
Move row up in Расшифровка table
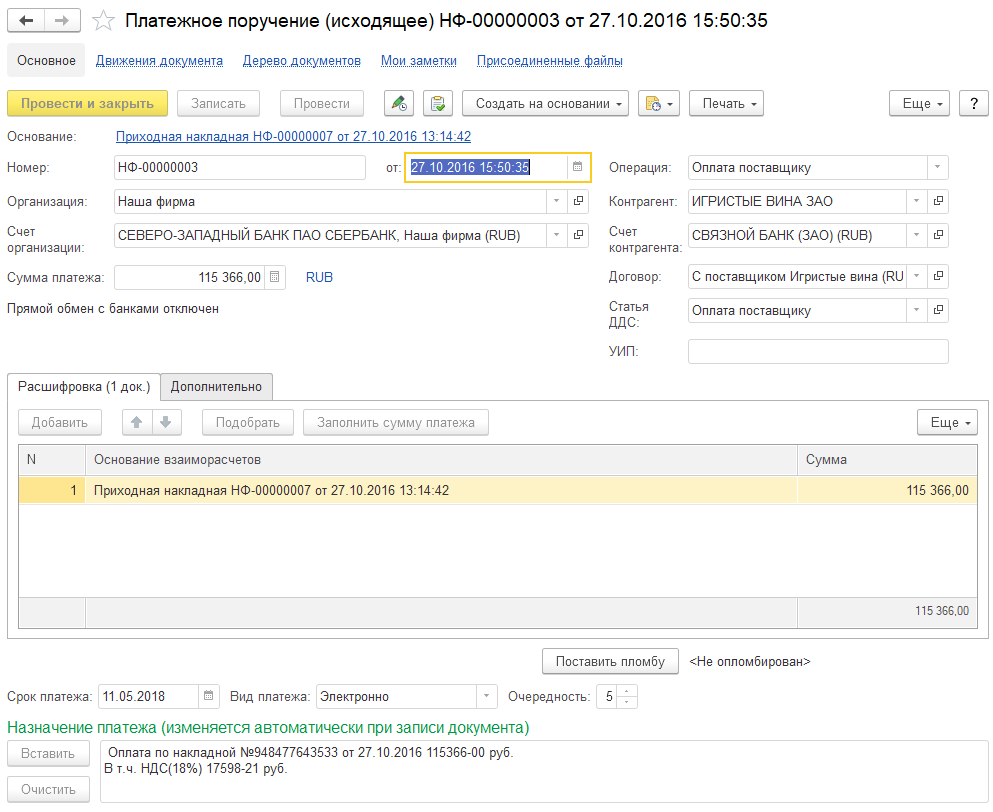(x=137, y=422)
